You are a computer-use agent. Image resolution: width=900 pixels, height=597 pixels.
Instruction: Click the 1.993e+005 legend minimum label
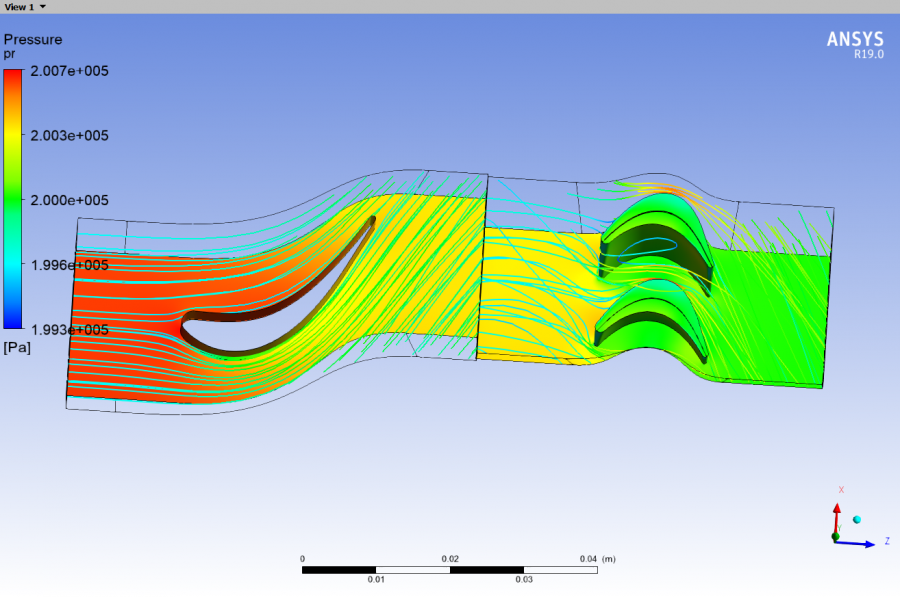71,329
